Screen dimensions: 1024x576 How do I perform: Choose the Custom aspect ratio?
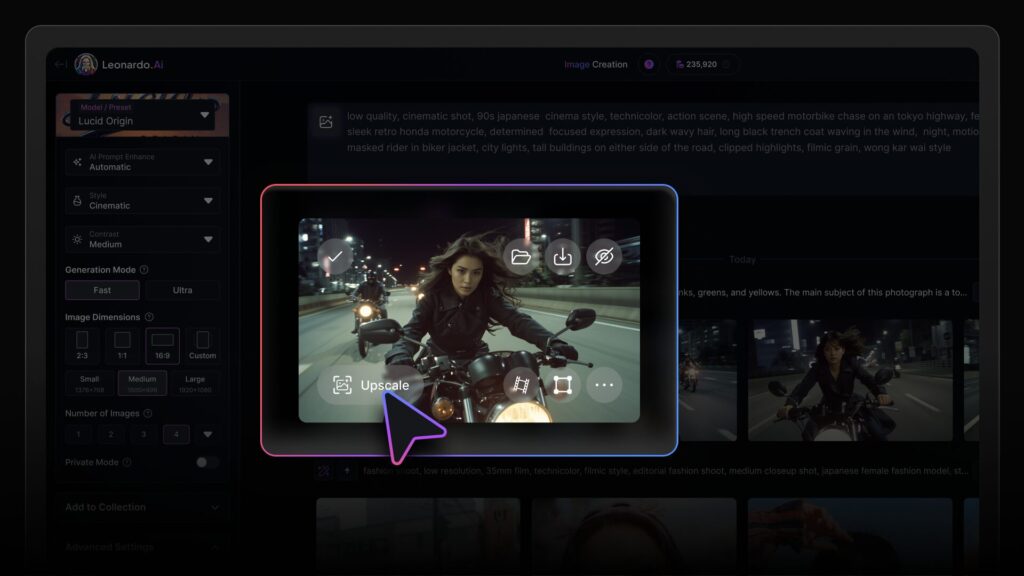pyautogui.click(x=202, y=345)
